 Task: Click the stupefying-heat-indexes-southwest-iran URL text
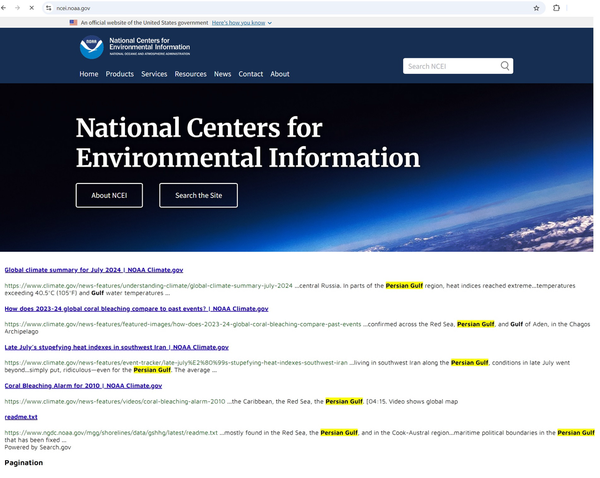click(x=176, y=362)
